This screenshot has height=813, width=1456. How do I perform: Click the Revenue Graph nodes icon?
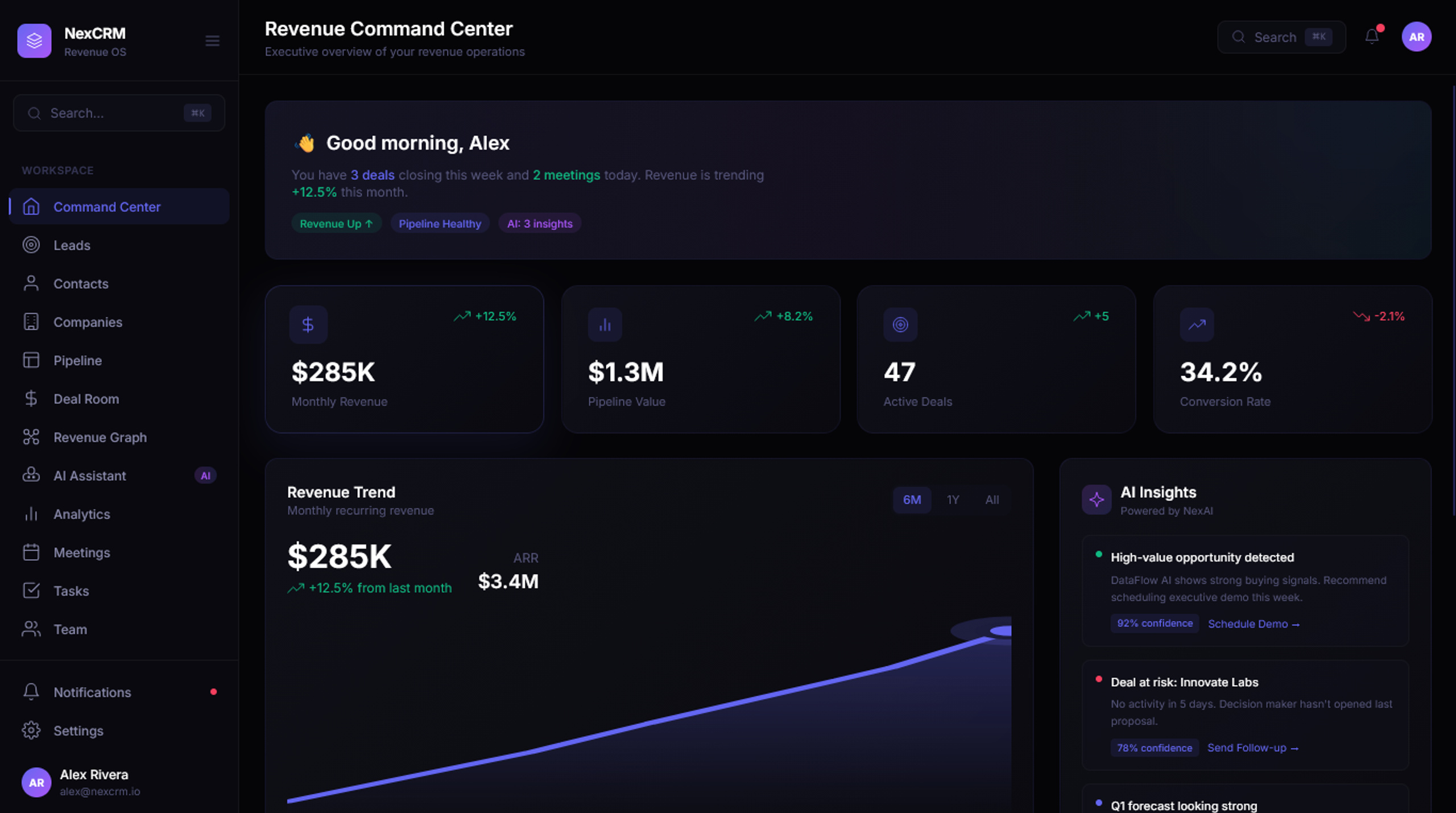[31, 437]
